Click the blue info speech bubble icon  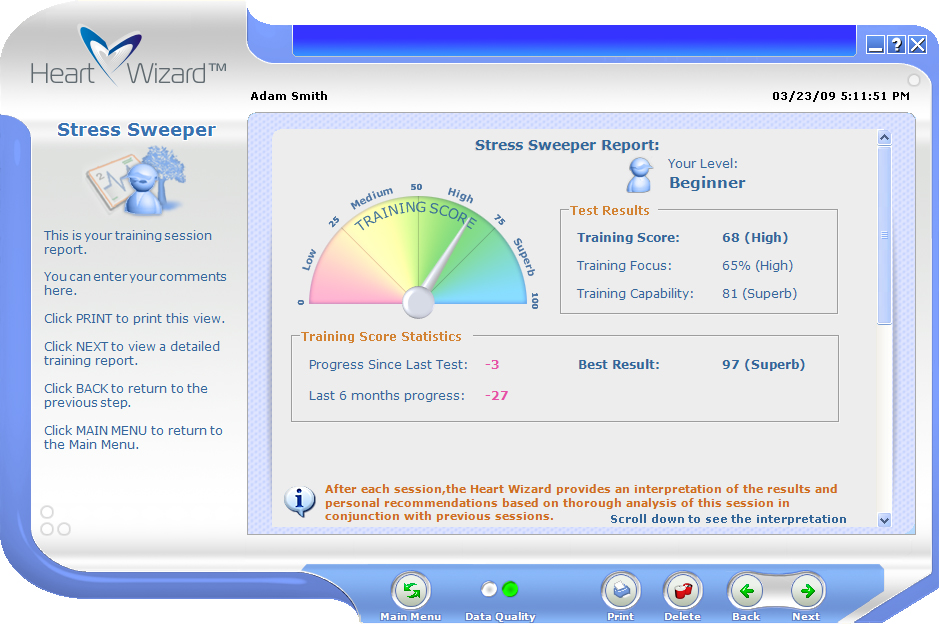tap(300, 501)
